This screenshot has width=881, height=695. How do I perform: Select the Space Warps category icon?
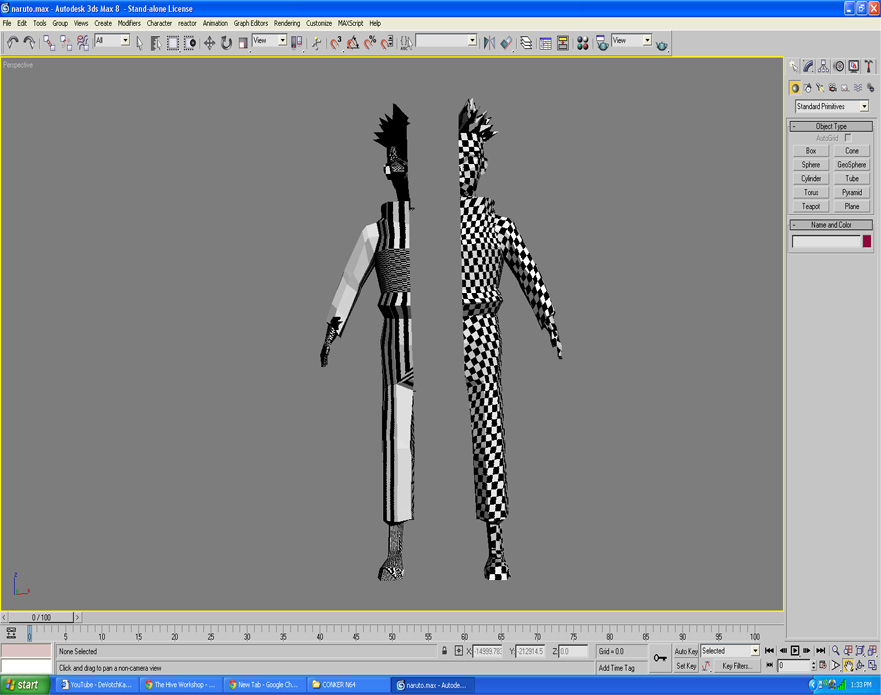pos(857,88)
